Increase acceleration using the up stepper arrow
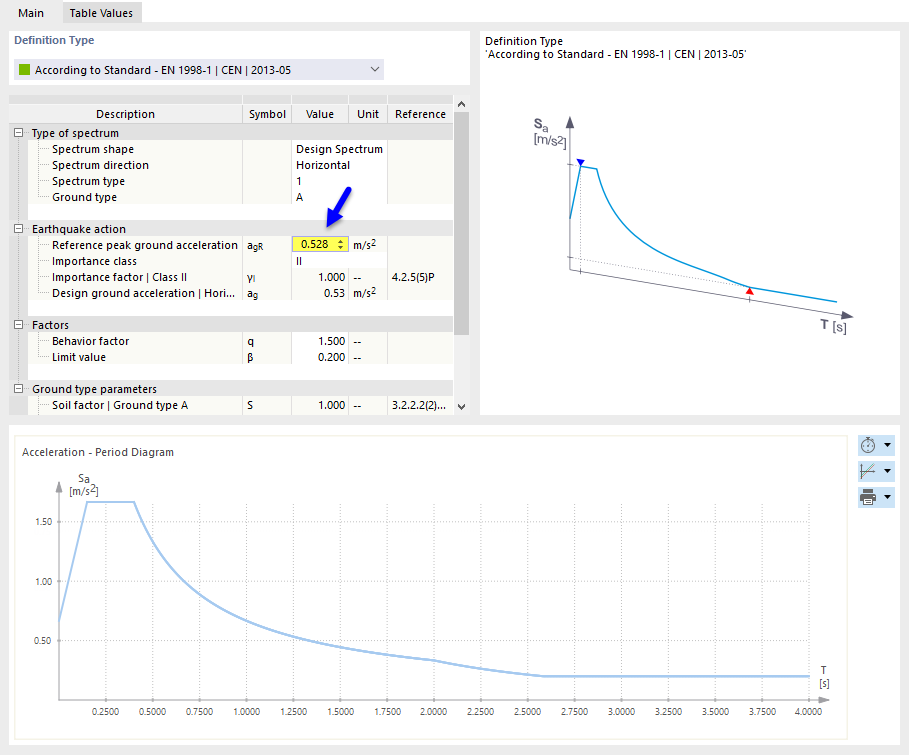Viewport: 909px width, 755px height. coord(340,240)
